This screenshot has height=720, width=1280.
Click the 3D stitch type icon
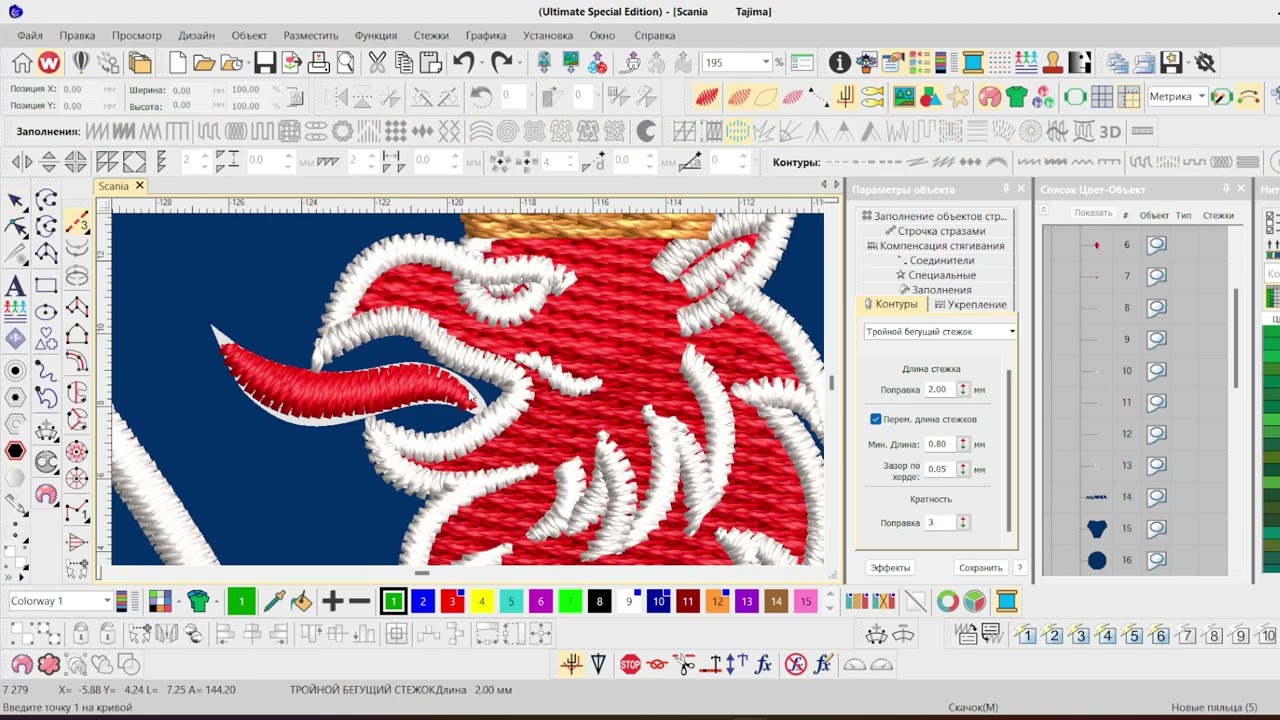1110,131
